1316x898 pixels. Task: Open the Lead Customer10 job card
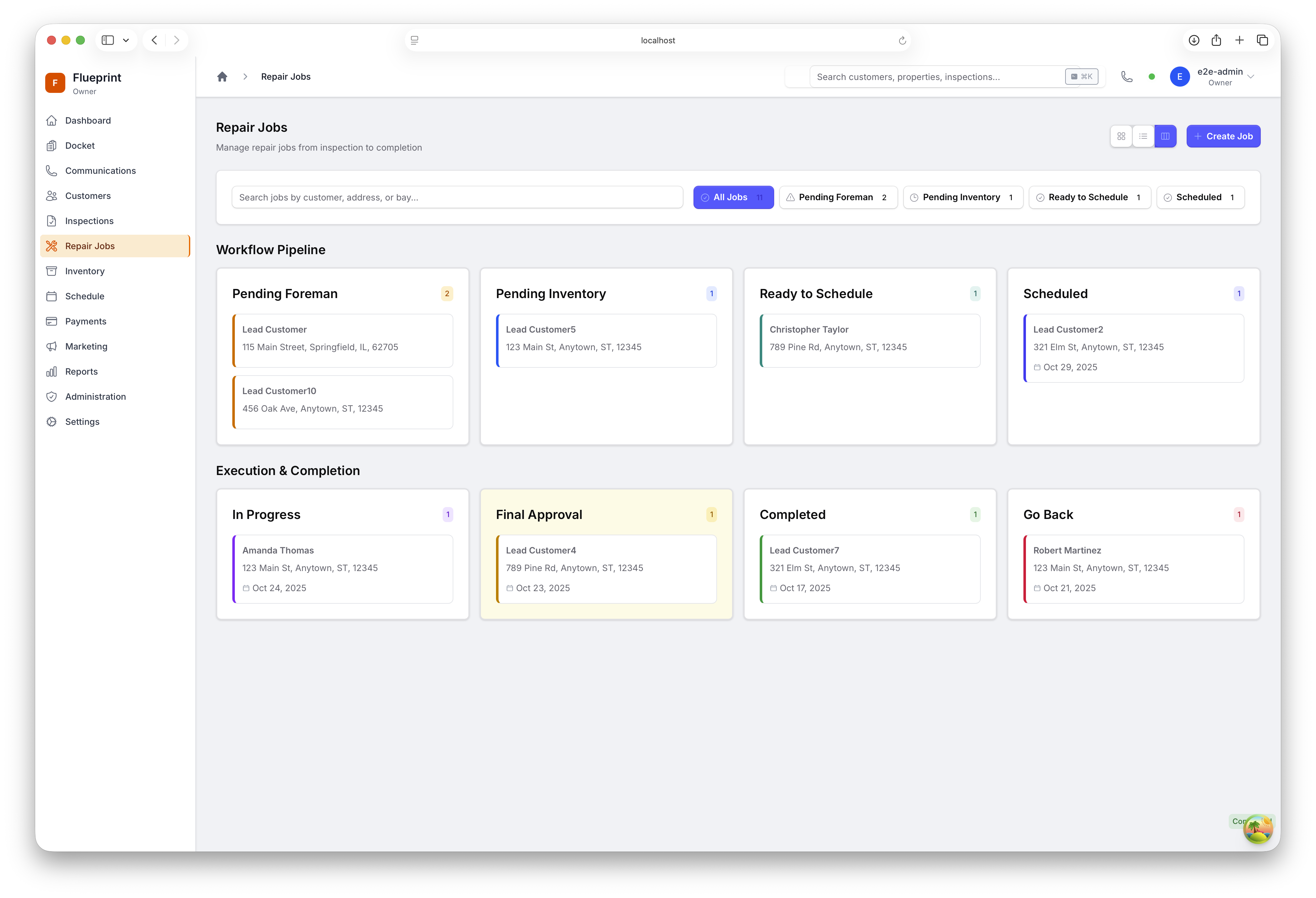[342, 402]
